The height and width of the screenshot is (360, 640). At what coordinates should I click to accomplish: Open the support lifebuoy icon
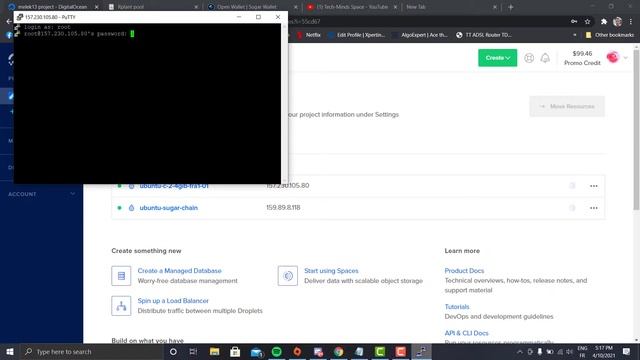click(x=529, y=58)
